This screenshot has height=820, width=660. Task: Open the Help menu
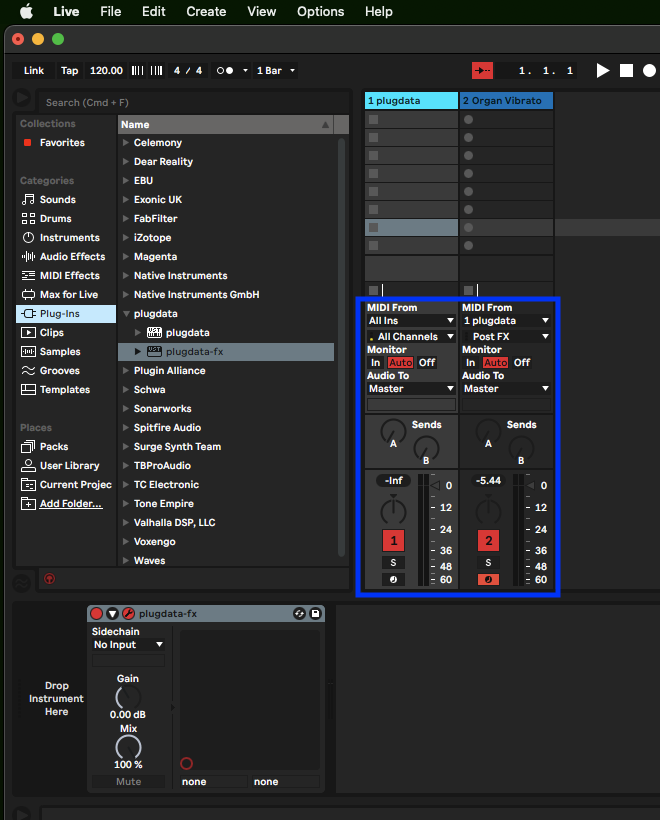(379, 12)
